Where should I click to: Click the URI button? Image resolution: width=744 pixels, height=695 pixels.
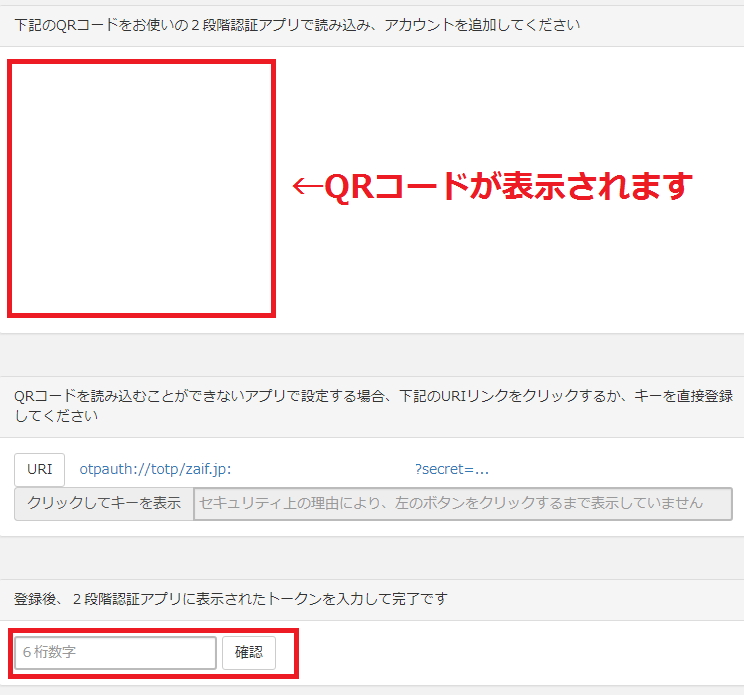tap(39, 470)
